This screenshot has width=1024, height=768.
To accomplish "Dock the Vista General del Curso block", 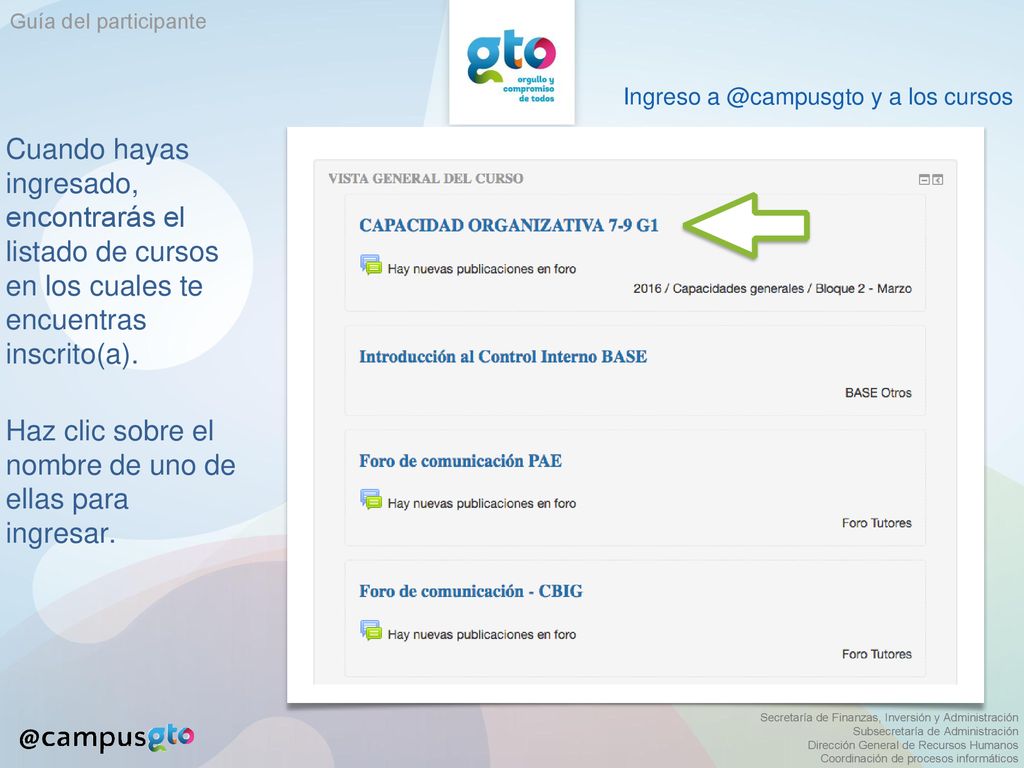I will pyautogui.click(x=938, y=180).
